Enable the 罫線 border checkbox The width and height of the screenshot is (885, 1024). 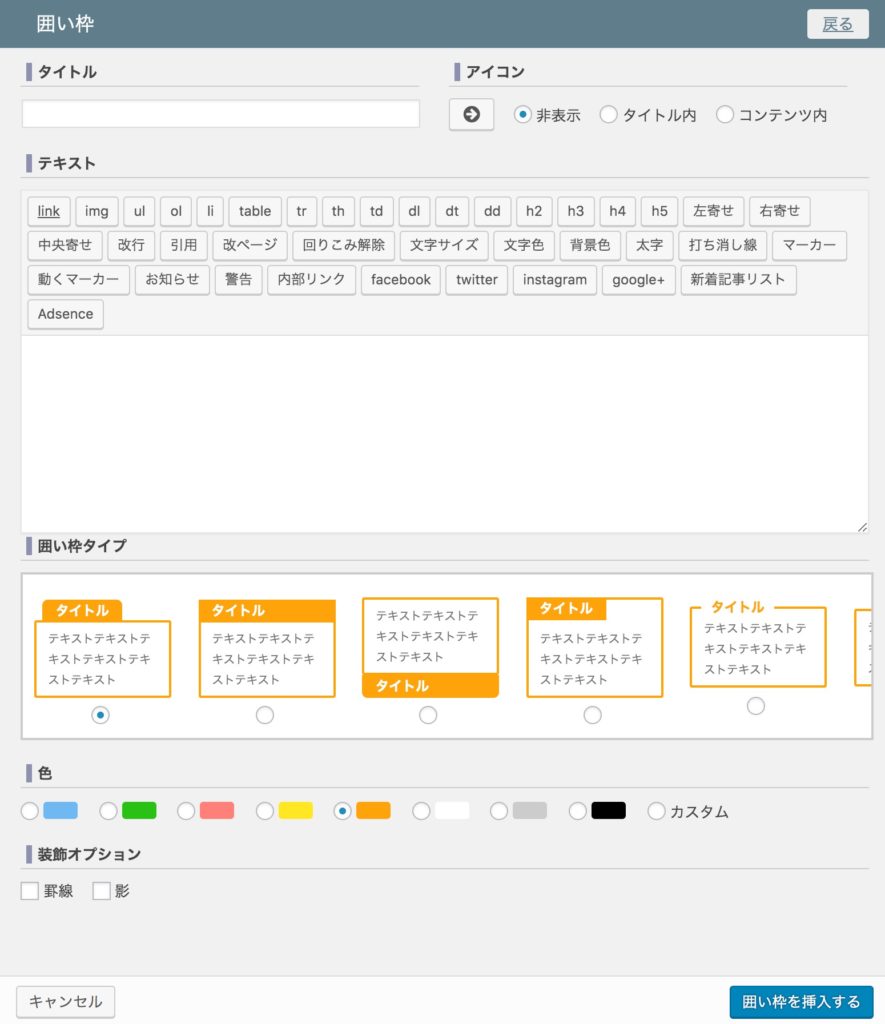(x=29, y=890)
